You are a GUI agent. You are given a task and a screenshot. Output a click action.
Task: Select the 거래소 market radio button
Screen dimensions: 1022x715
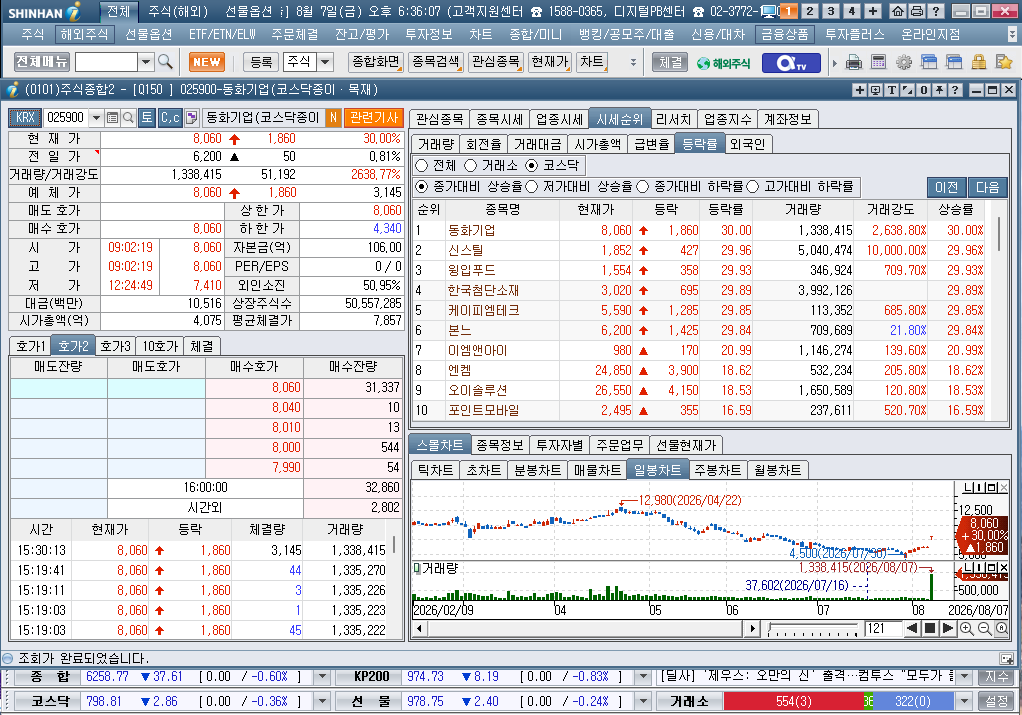pyautogui.click(x=471, y=166)
